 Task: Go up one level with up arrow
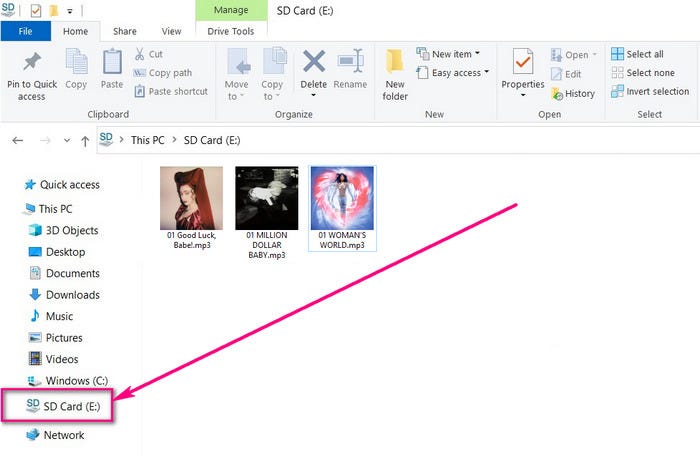(85, 141)
